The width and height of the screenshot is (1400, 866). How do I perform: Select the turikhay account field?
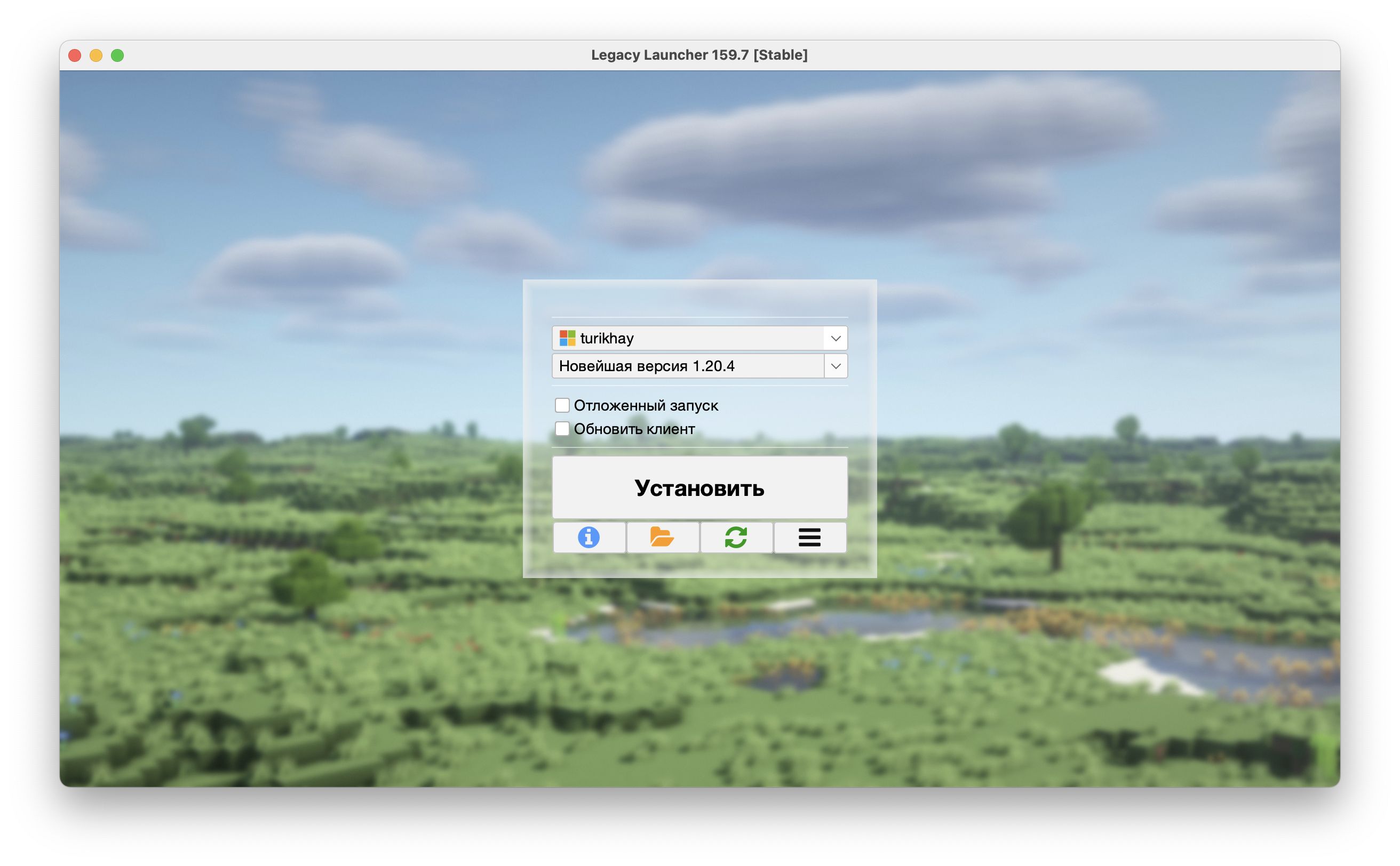point(699,339)
